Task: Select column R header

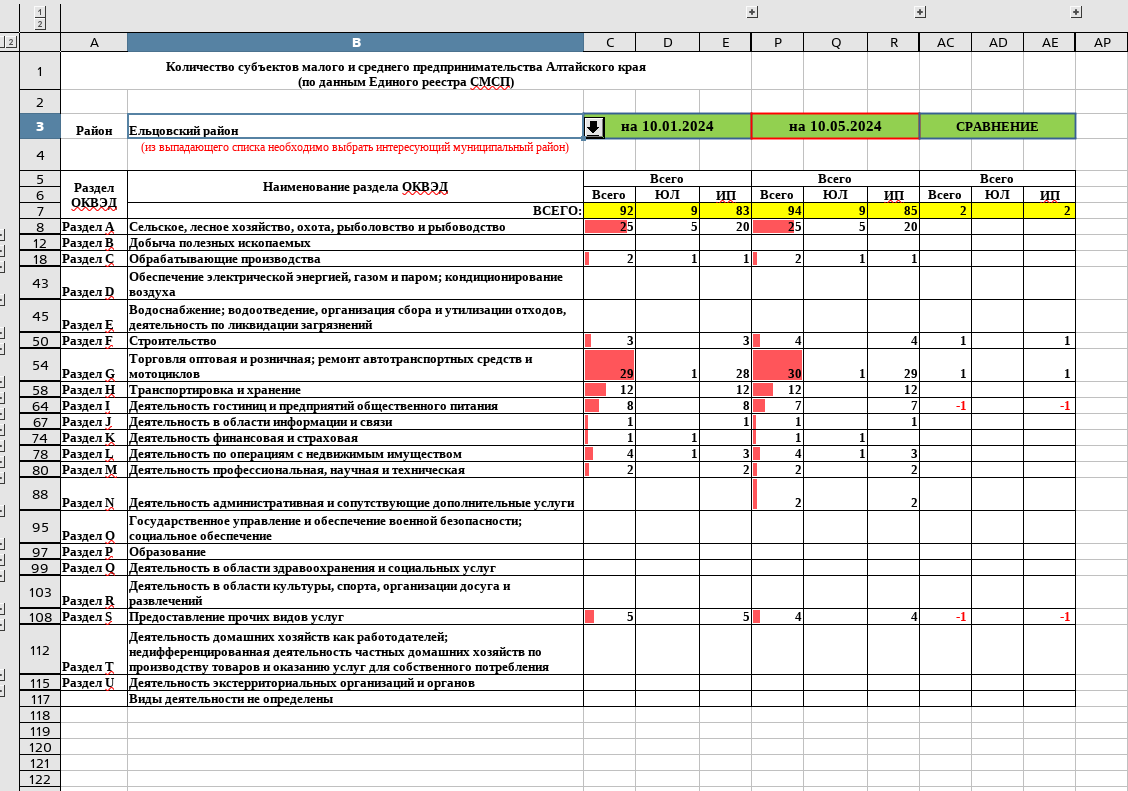Action: [x=893, y=42]
